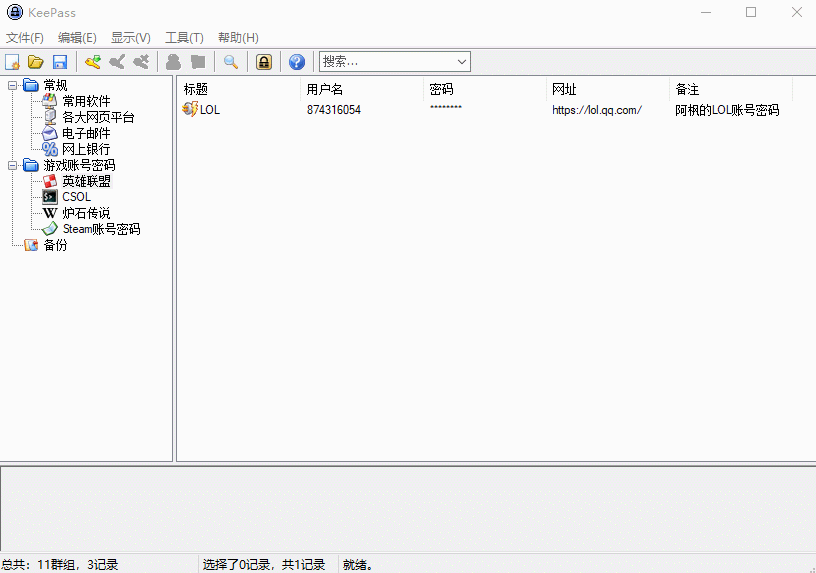Screen dimensions: 816x573
Task: Click the note 阿枫的LOL账号密码
Action: point(727,110)
